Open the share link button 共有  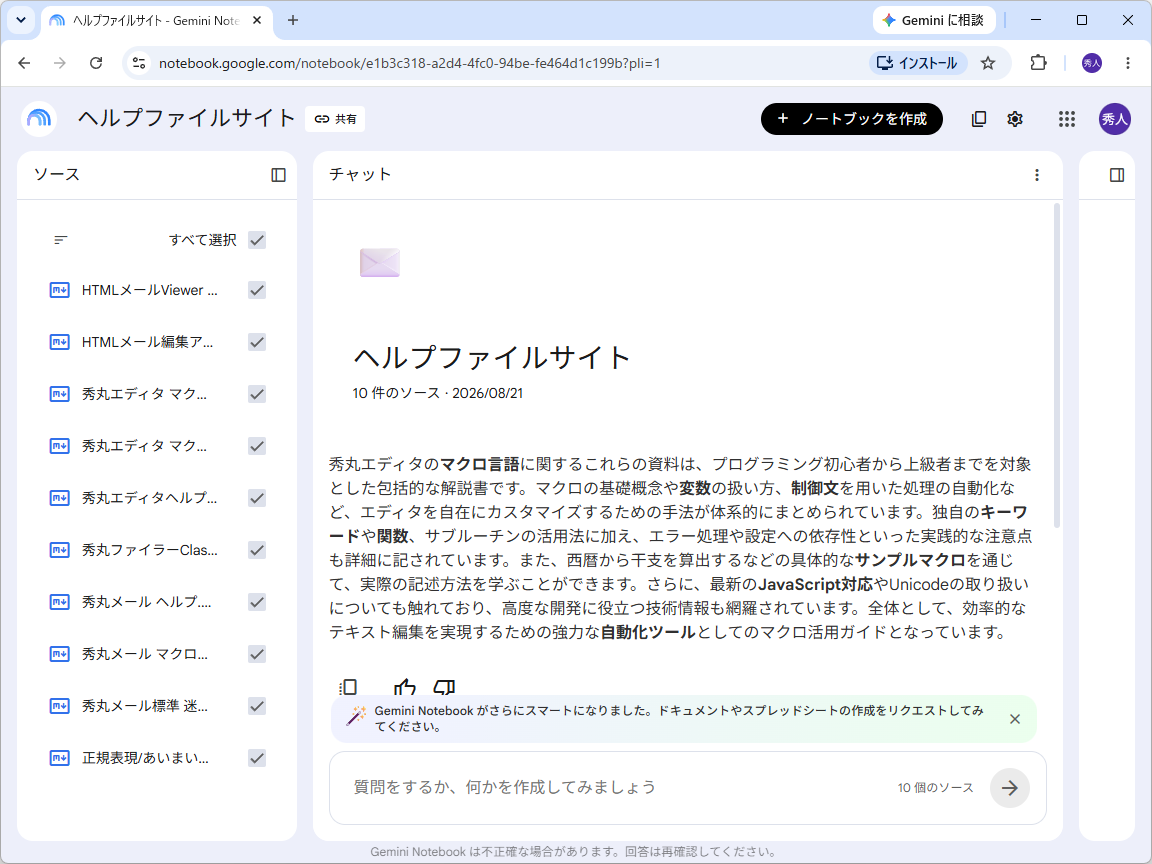pos(336,119)
